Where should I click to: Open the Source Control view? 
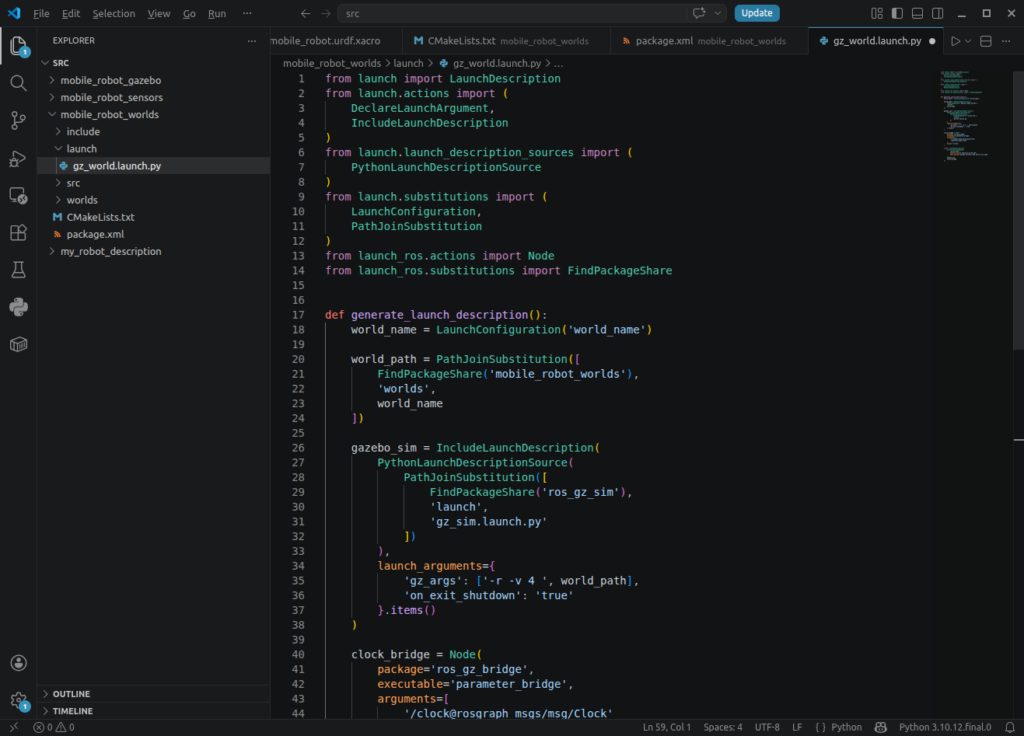(18, 120)
